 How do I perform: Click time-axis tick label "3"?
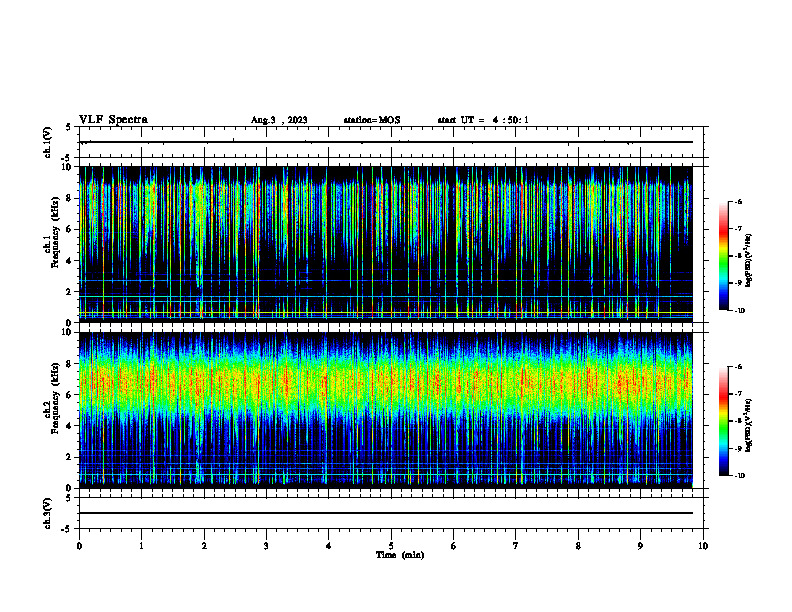[266, 546]
